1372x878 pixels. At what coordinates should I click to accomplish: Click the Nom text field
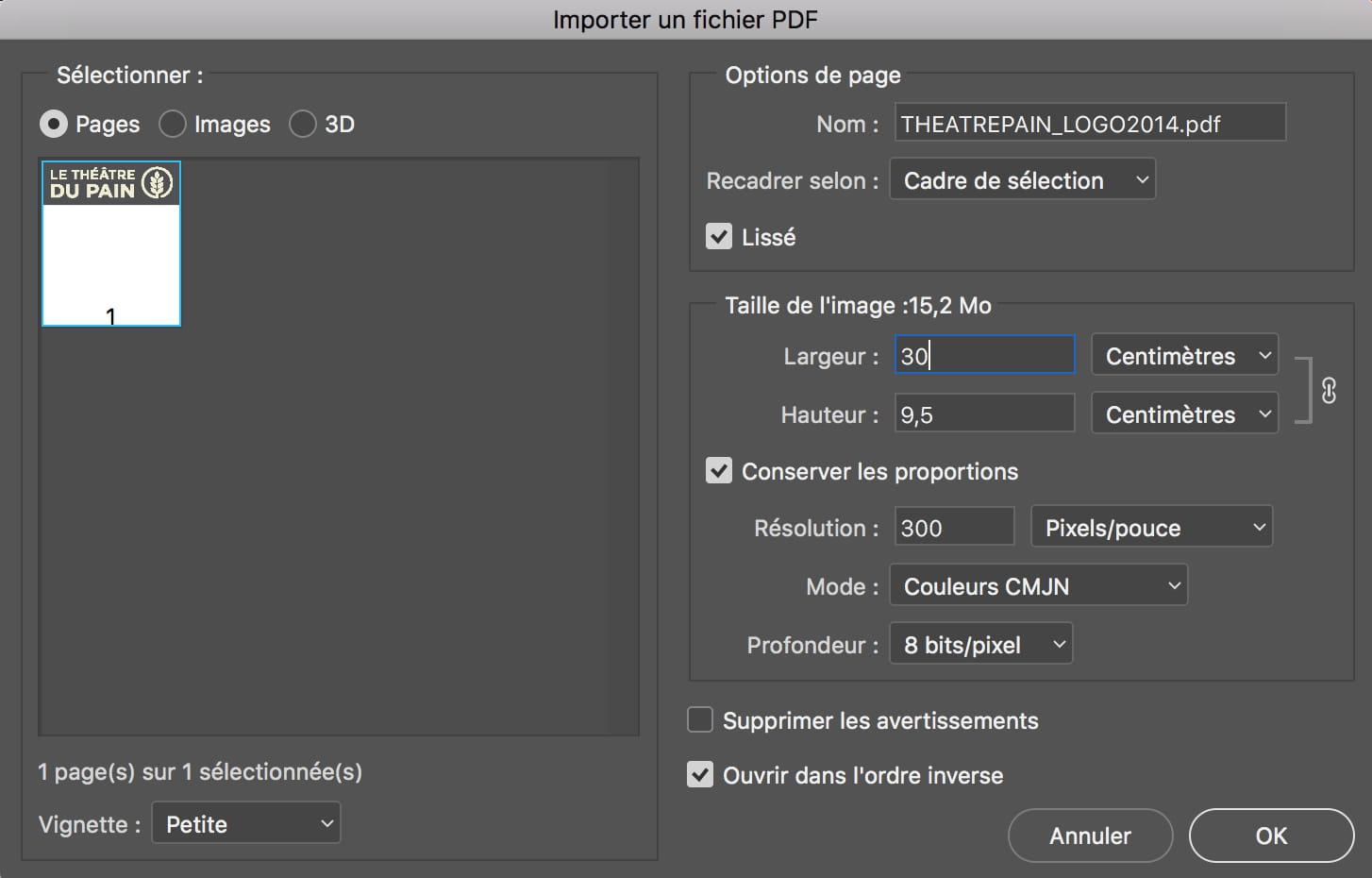pos(1090,123)
